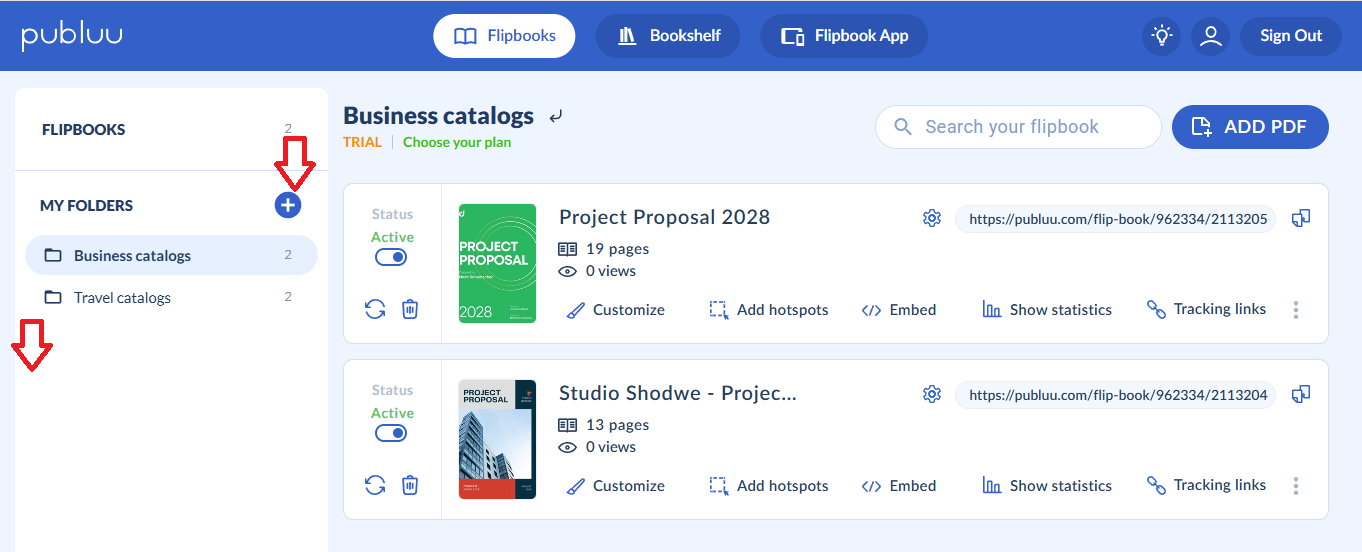Screen dimensions: 1362x552
Task: Open settings gear for Project Proposal 2028
Action: (x=932, y=218)
